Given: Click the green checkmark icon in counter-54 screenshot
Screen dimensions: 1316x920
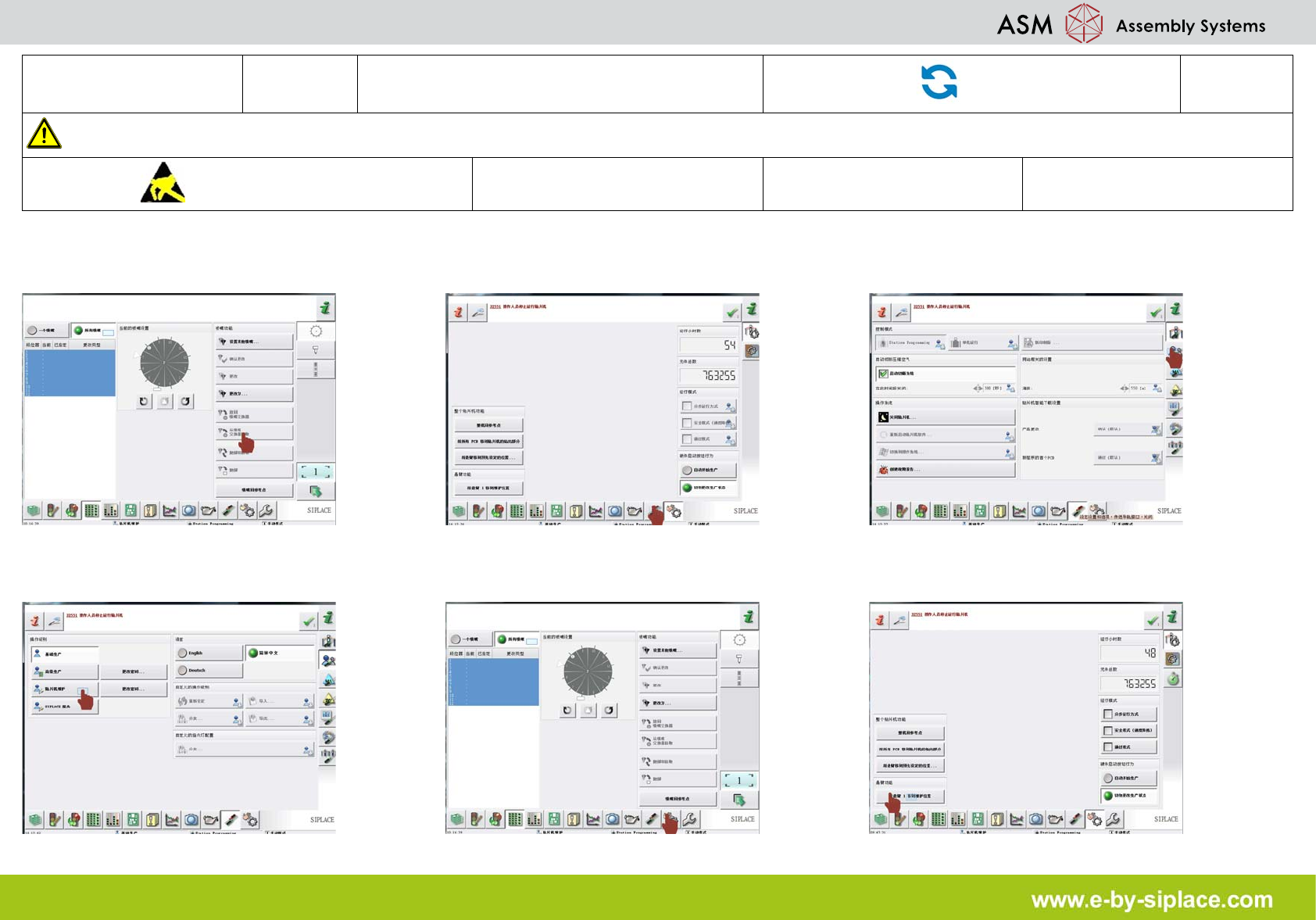Looking at the screenshot, I should 731,313.
